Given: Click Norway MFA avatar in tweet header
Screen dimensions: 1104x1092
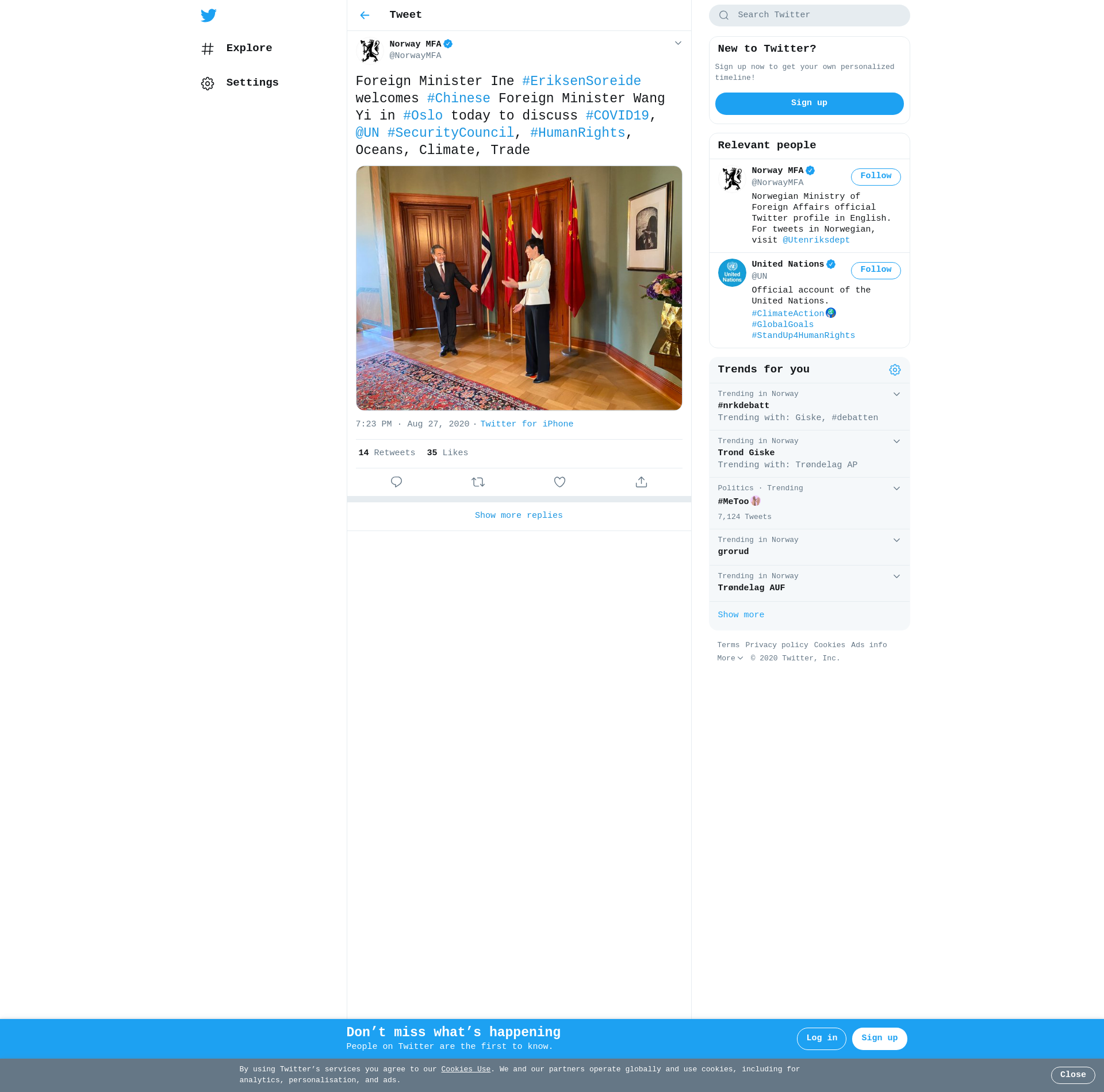Looking at the screenshot, I should click(370, 51).
